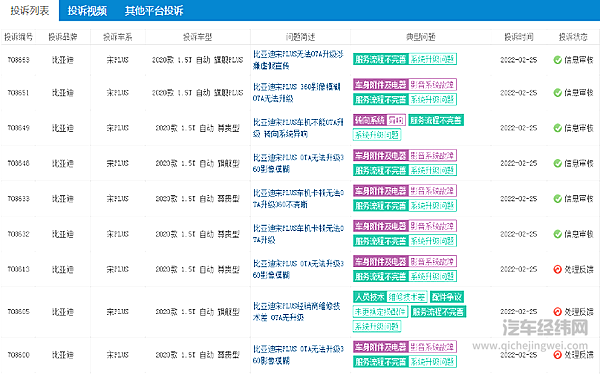The width and height of the screenshot is (600, 374).
Task: Click green check status icon for complaint 708649
Action: pyautogui.click(x=558, y=128)
